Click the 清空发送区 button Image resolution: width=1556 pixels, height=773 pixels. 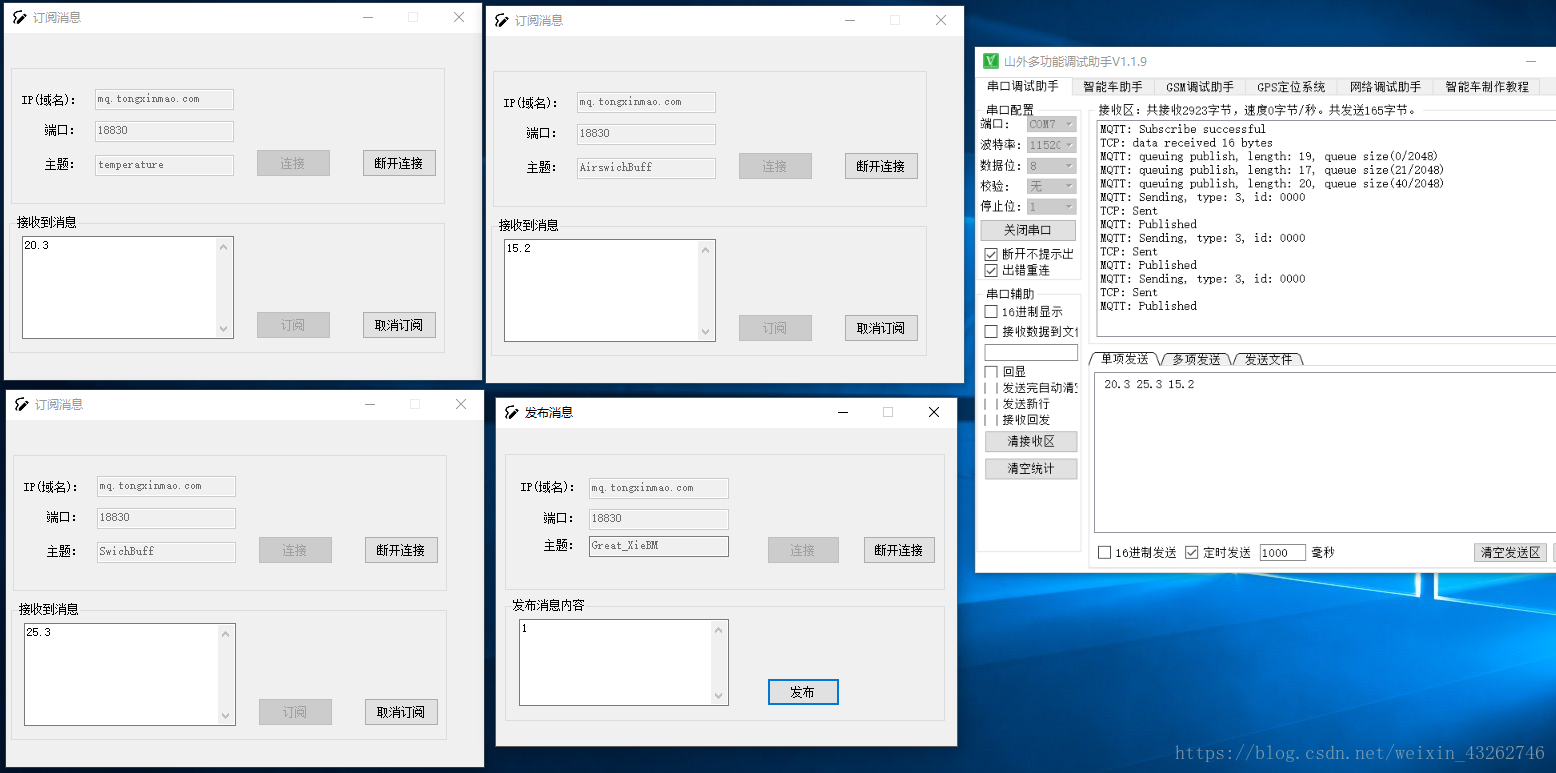coord(1510,552)
